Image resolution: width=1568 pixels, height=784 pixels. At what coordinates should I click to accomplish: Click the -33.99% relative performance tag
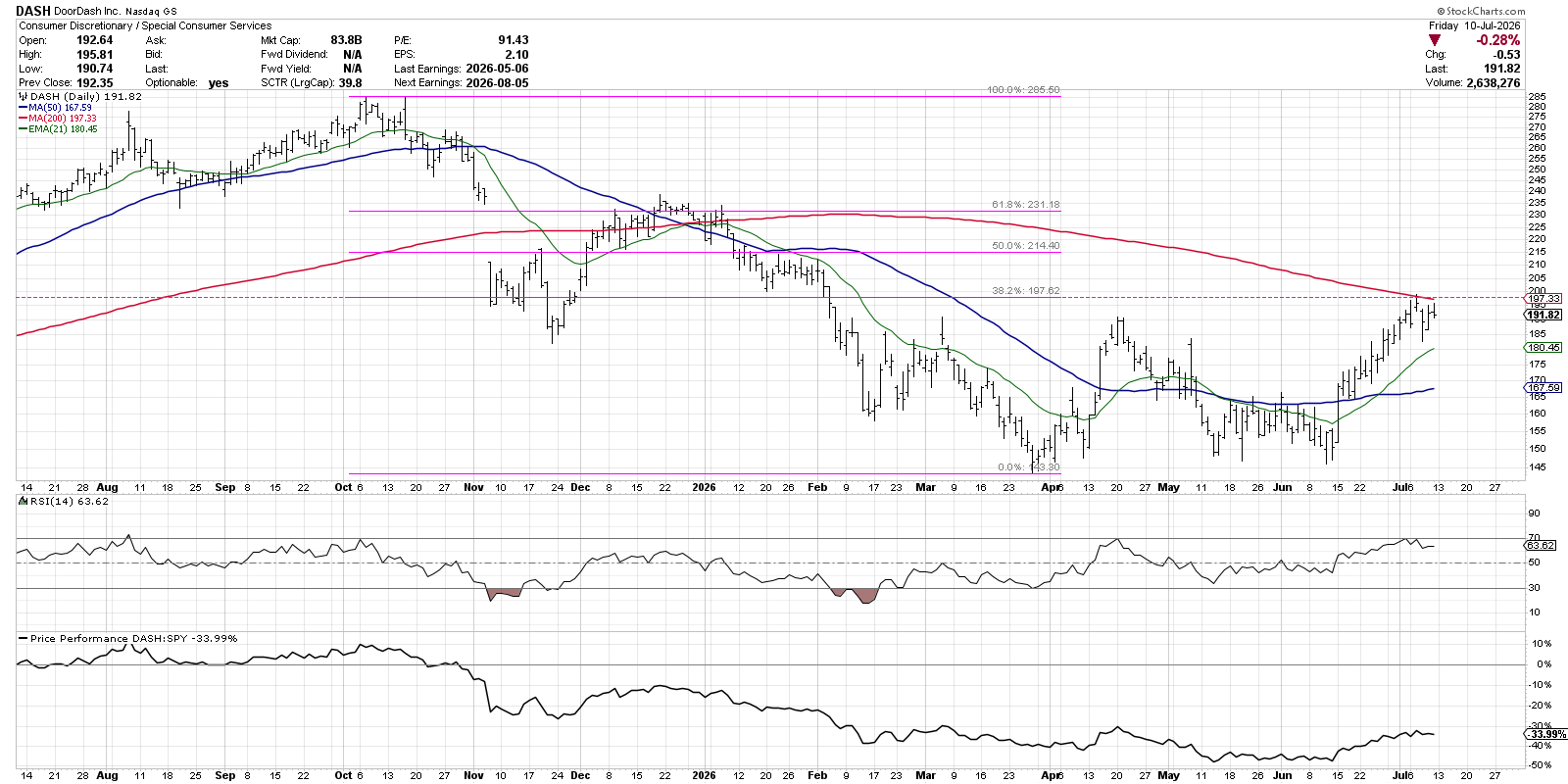[1546, 734]
